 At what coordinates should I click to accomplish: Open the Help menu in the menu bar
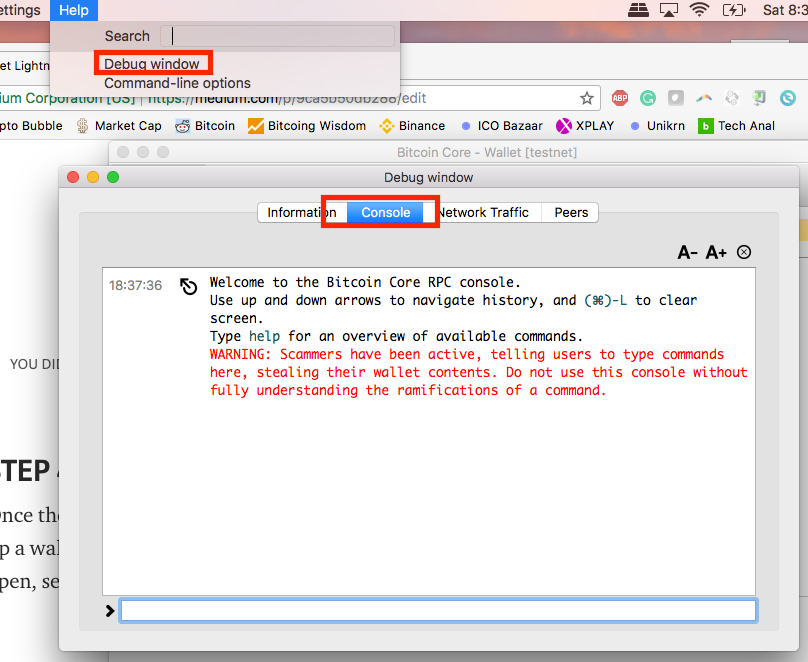(74, 10)
